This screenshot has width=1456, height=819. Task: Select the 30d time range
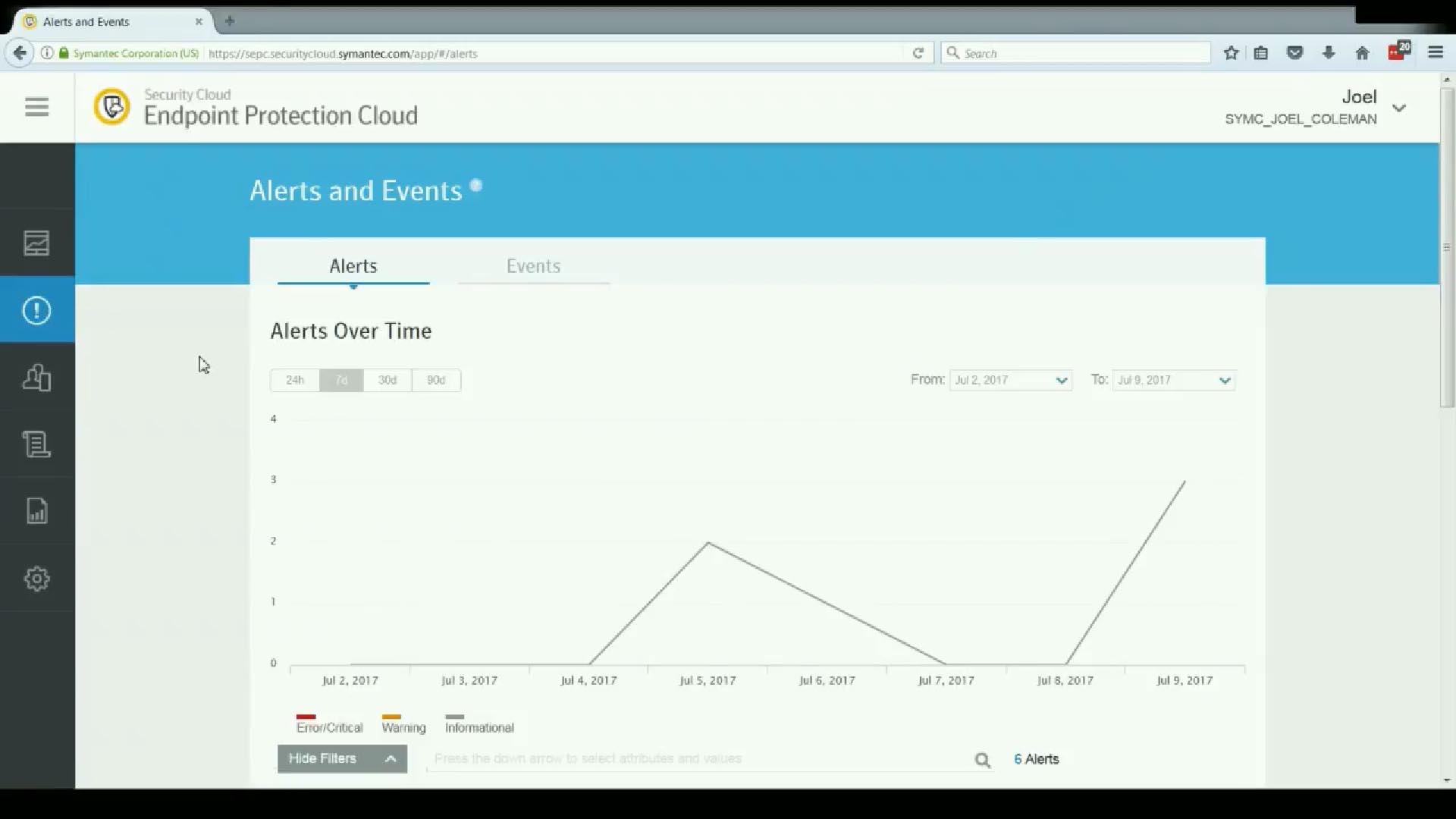point(388,380)
